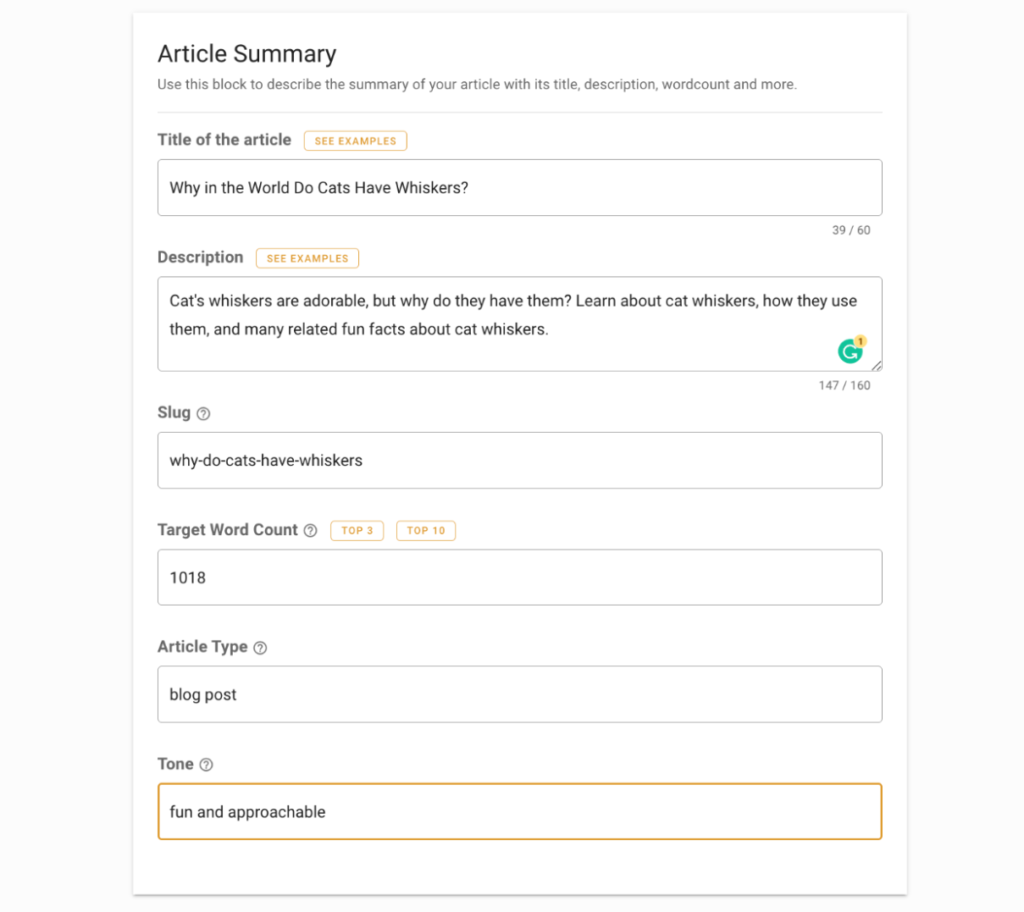Screen dimensions: 1024x912
Task: Focus the Slug input field
Action: click(x=520, y=460)
